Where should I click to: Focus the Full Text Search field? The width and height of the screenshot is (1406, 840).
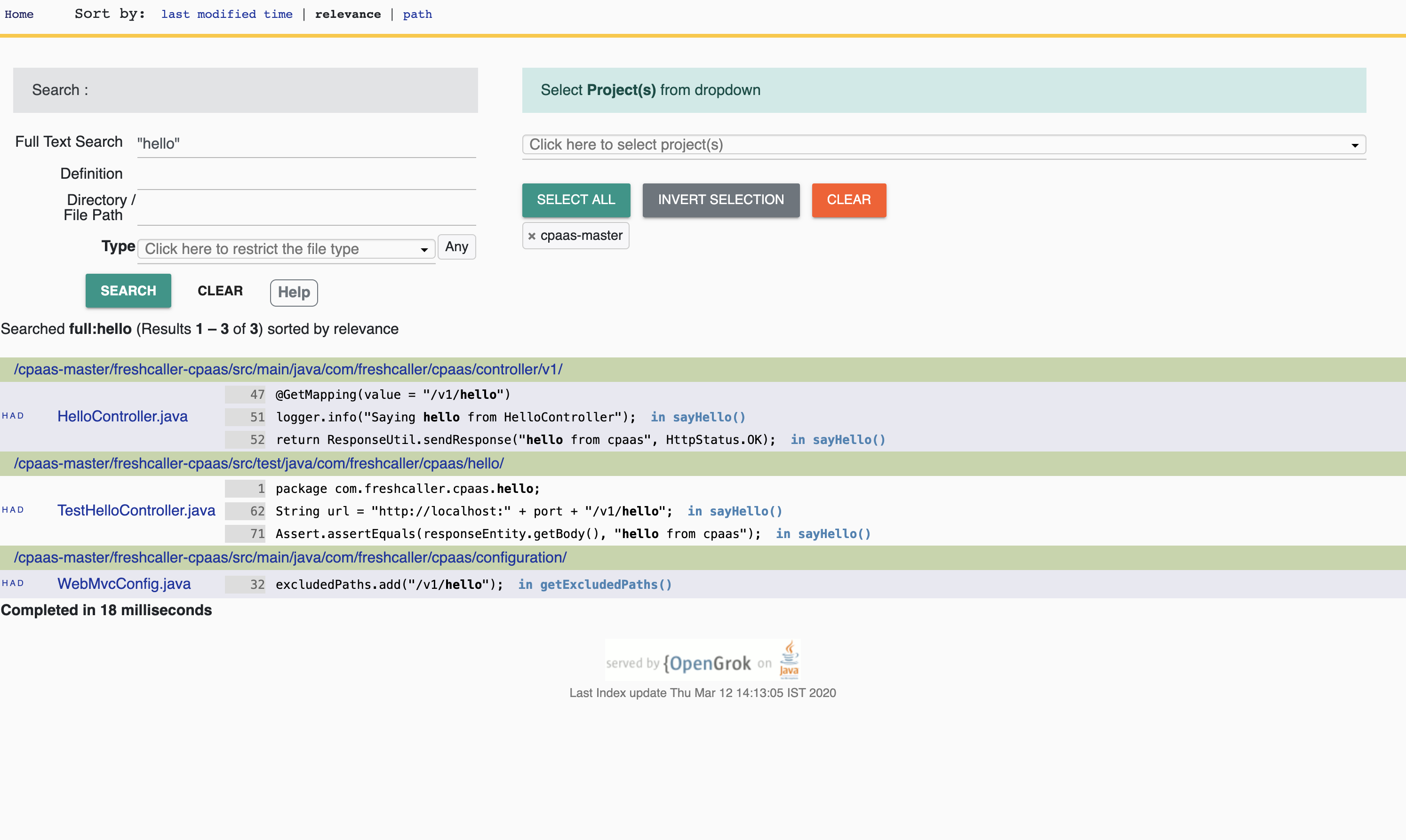306,144
